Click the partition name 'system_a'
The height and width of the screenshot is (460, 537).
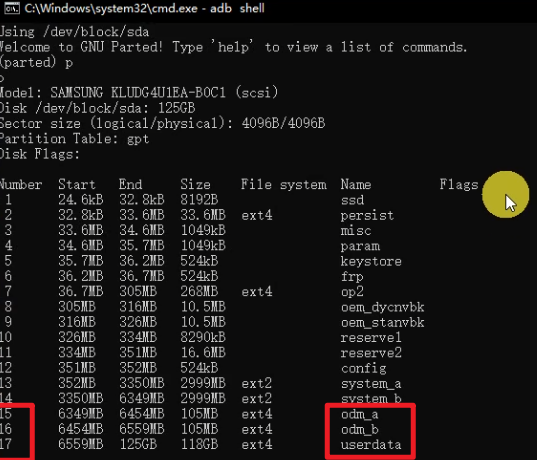(x=371, y=384)
